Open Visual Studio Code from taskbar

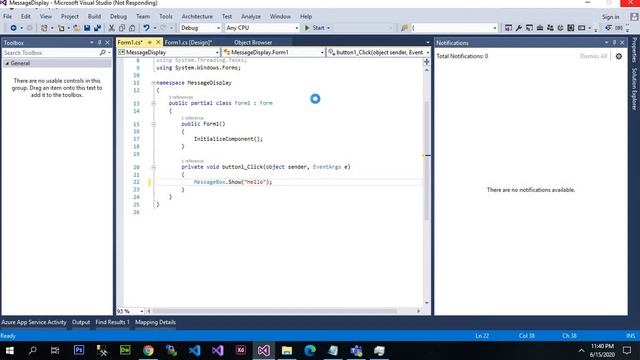coord(195,350)
